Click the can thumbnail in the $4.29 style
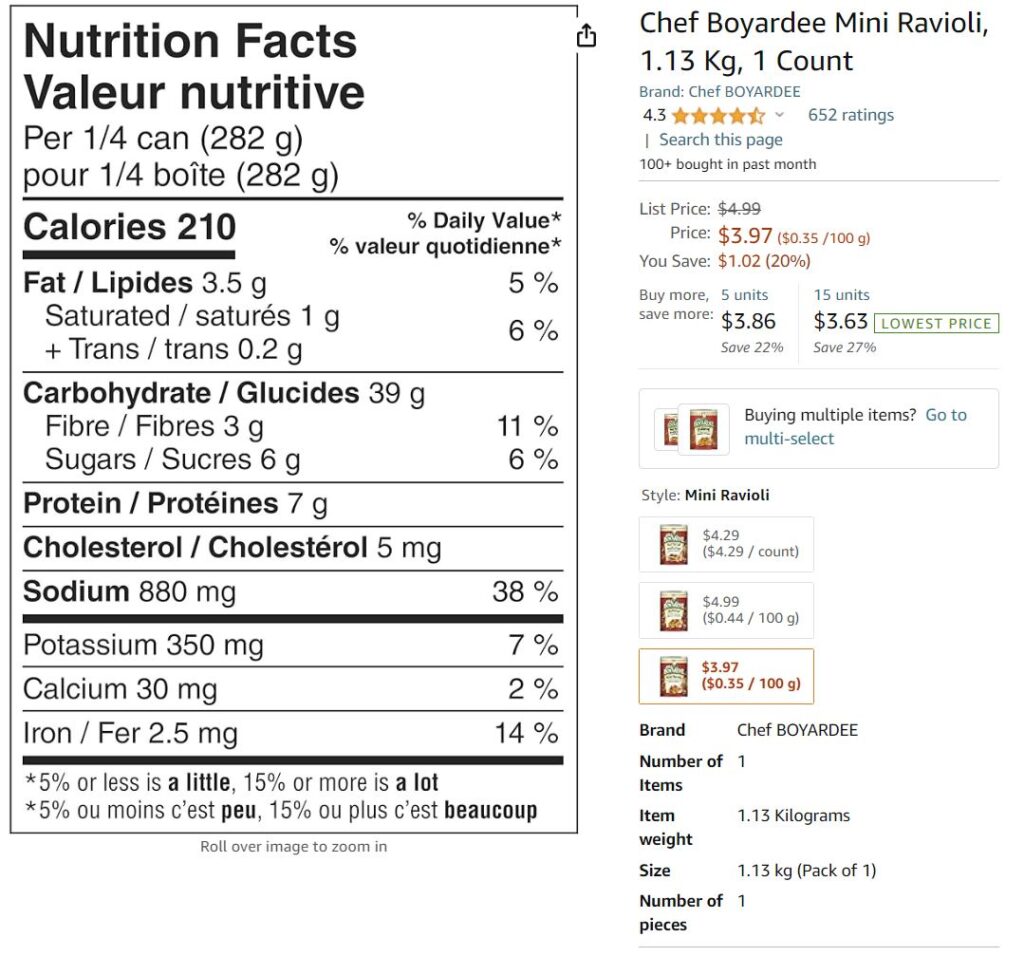The image size is (1024, 956). [x=674, y=545]
